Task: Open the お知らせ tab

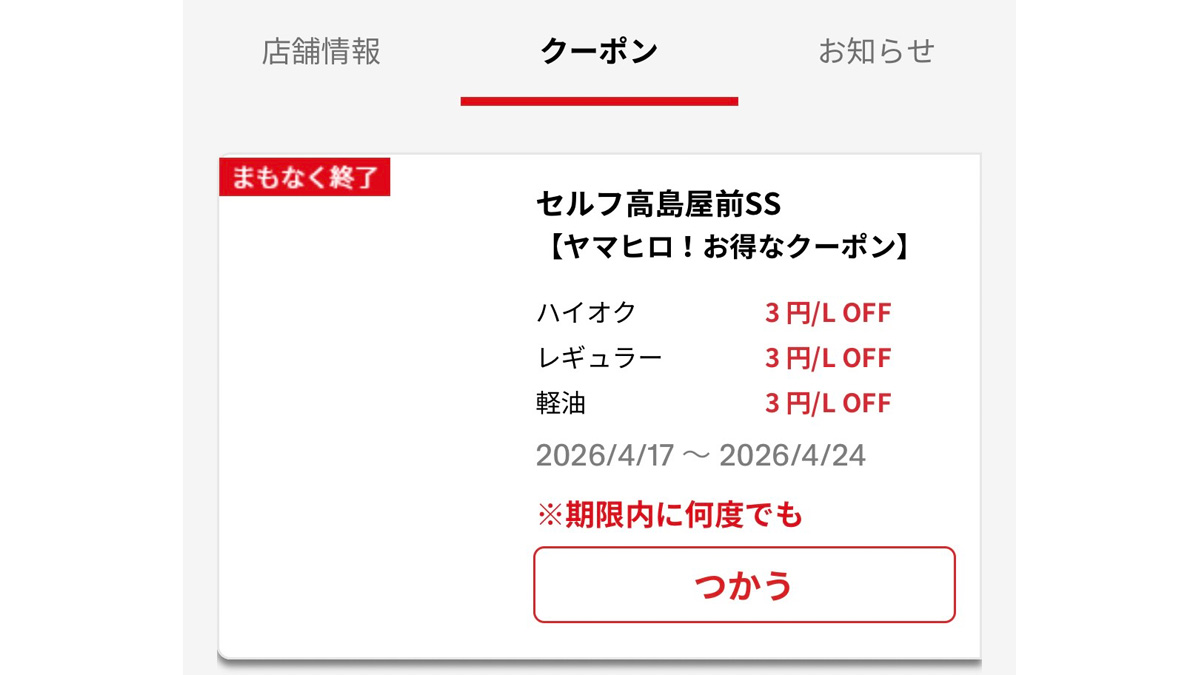Action: pyautogui.click(x=876, y=51)
